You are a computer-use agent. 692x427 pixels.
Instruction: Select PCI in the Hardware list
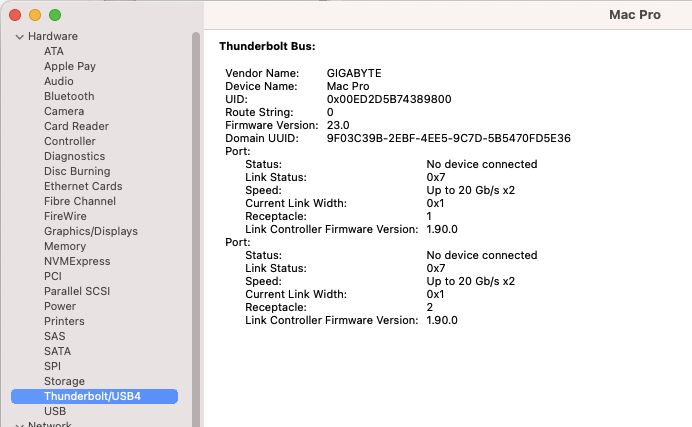[53, 276]
